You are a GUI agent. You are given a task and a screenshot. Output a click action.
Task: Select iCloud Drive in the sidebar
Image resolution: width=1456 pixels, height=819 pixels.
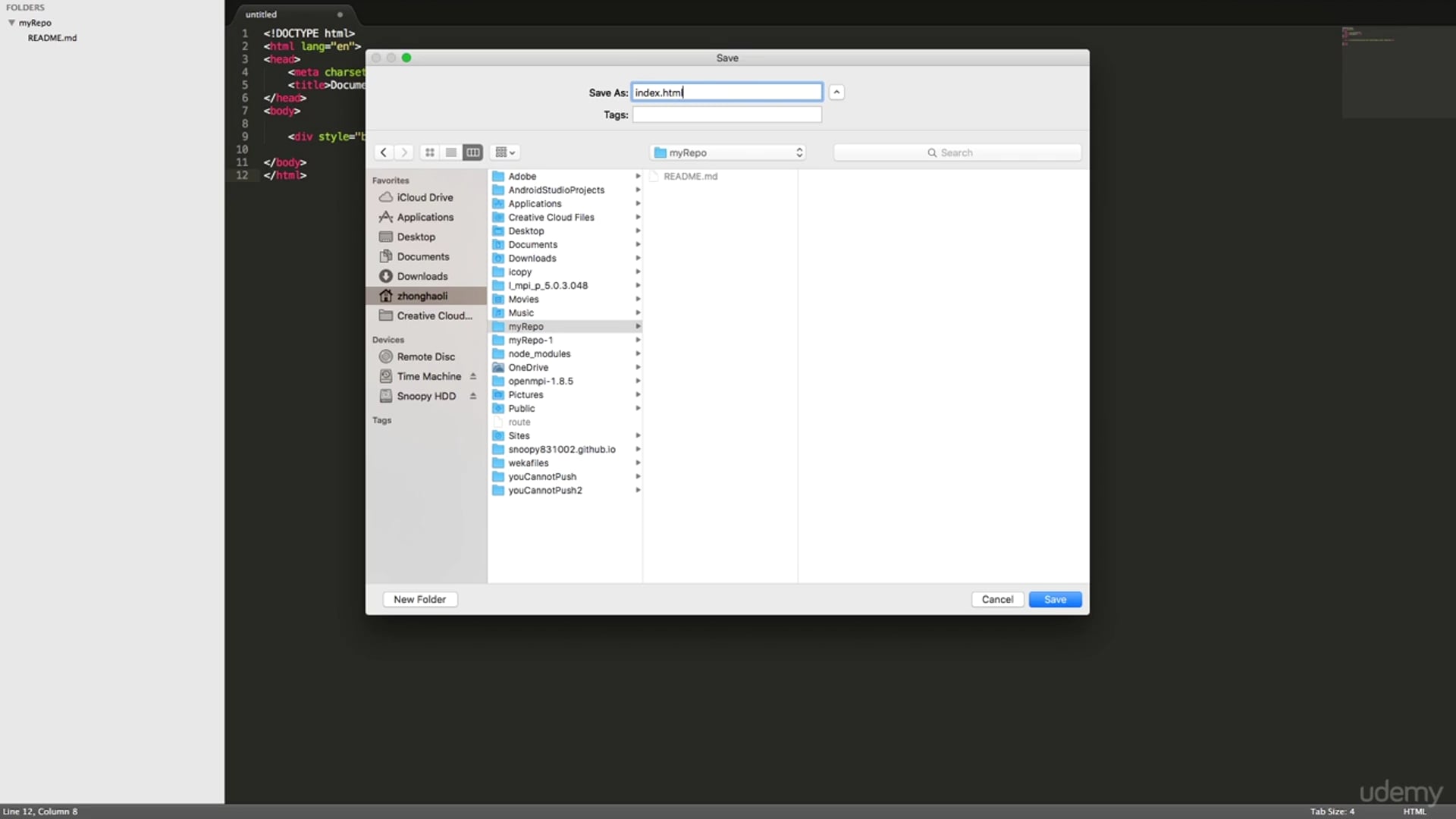(424, 197)
